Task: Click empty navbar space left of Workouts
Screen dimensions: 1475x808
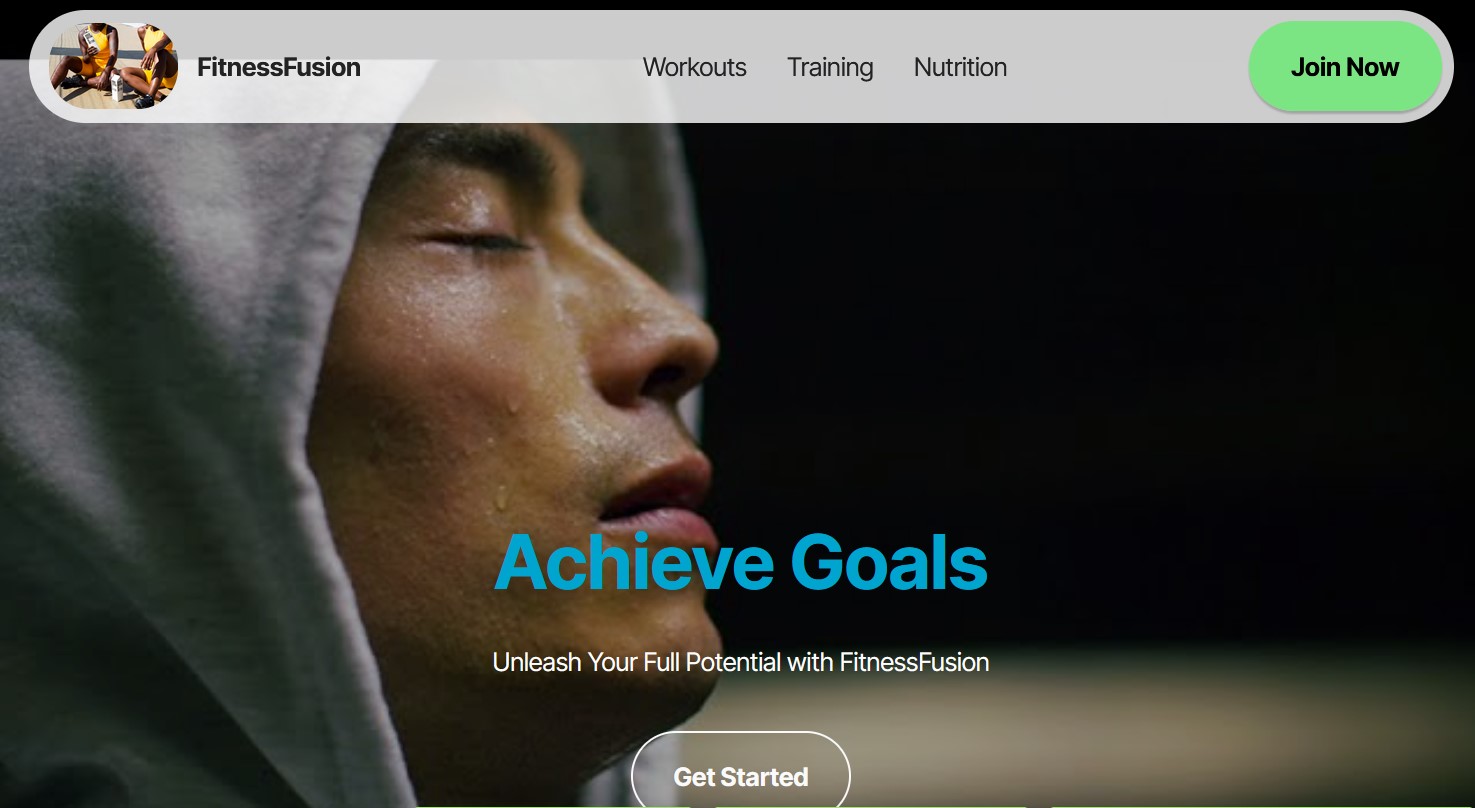Action: tap(500, 67)
